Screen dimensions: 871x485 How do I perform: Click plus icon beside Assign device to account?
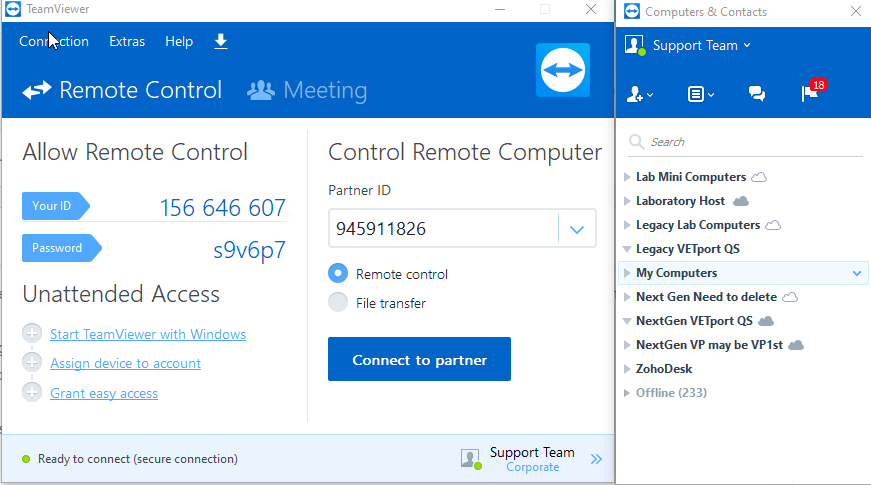coord(32,362)
